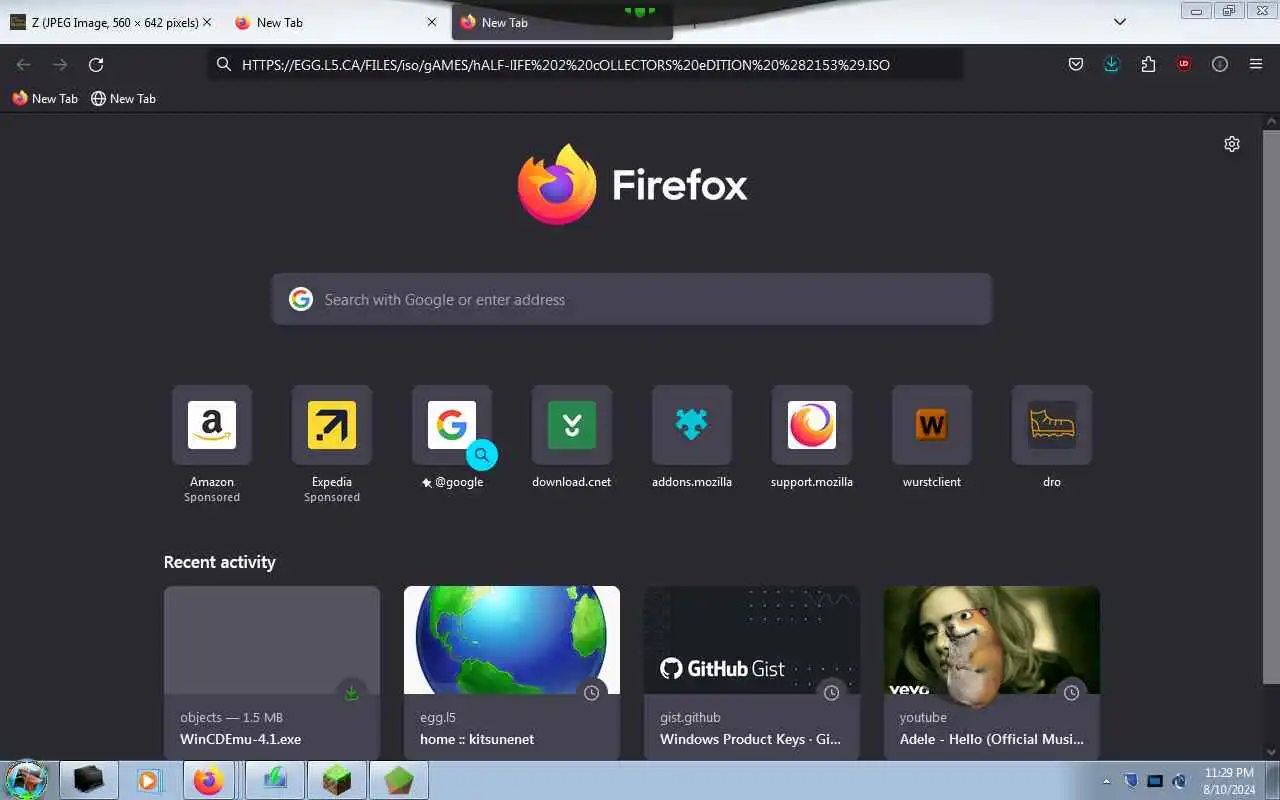Click the search magnifier icon in the address bar
This screenshot has height=800, width=1280.
coord(224,65)
